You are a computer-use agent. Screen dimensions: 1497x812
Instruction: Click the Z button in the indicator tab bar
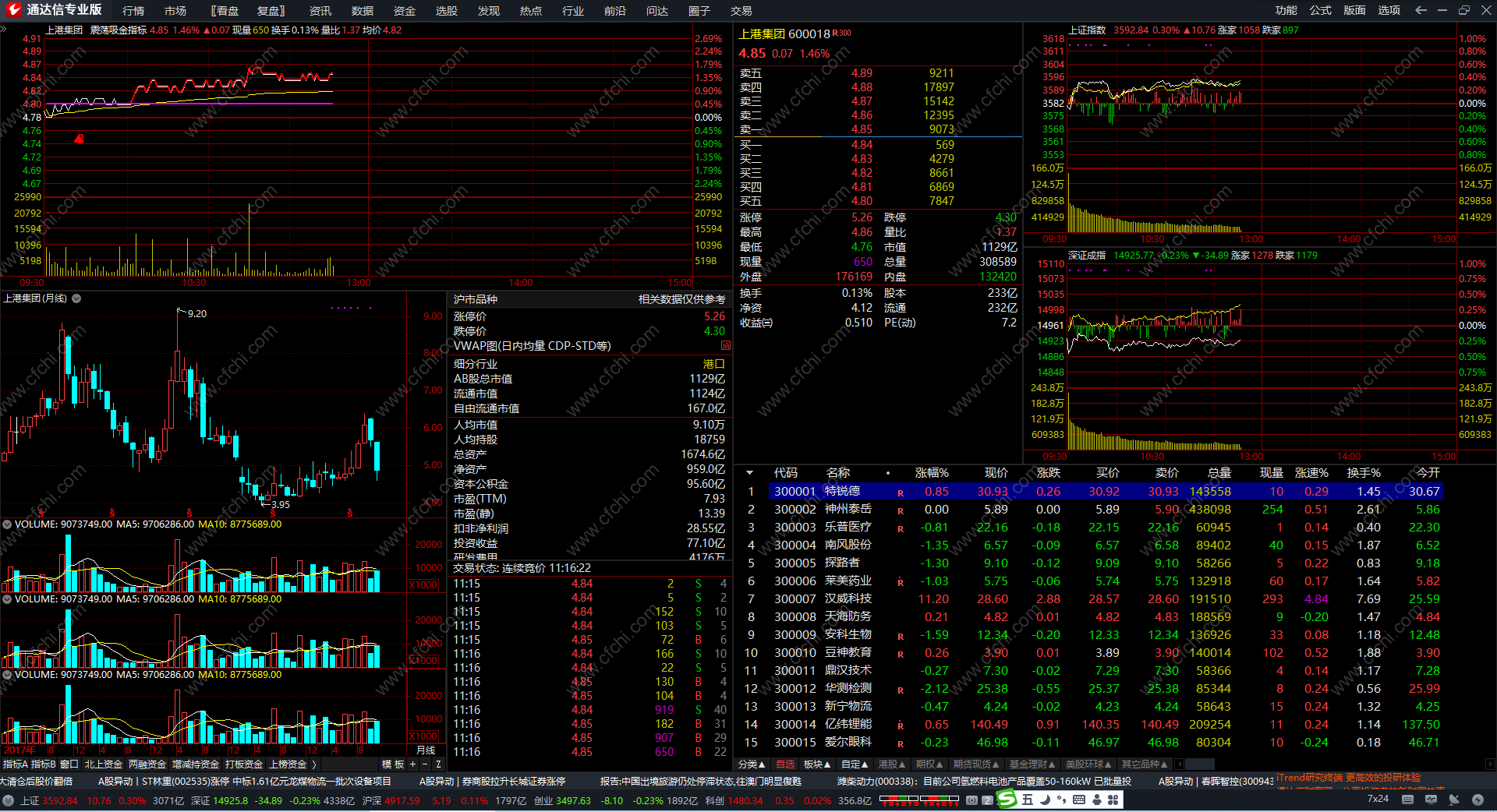tap(438, 764)
